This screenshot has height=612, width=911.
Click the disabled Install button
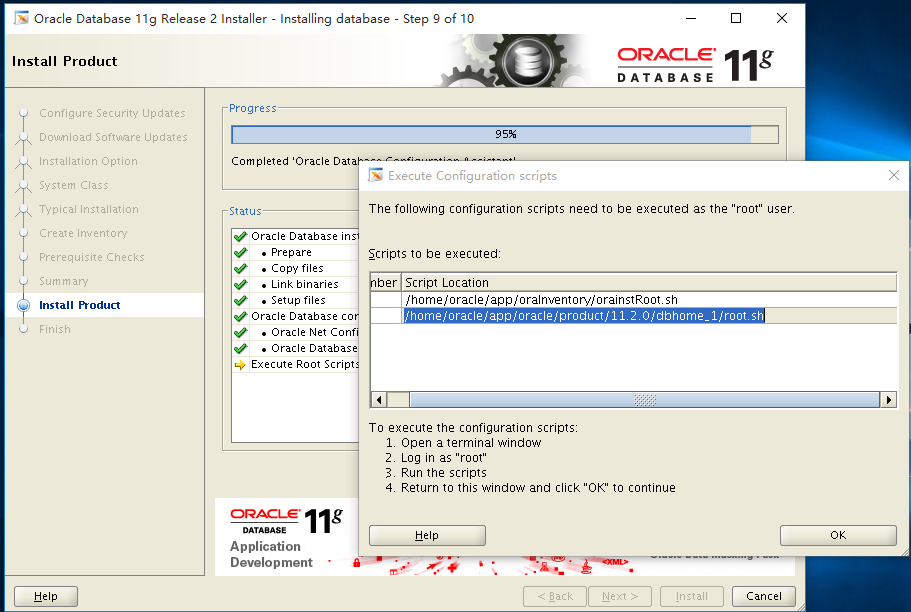(x=691, y=596)
